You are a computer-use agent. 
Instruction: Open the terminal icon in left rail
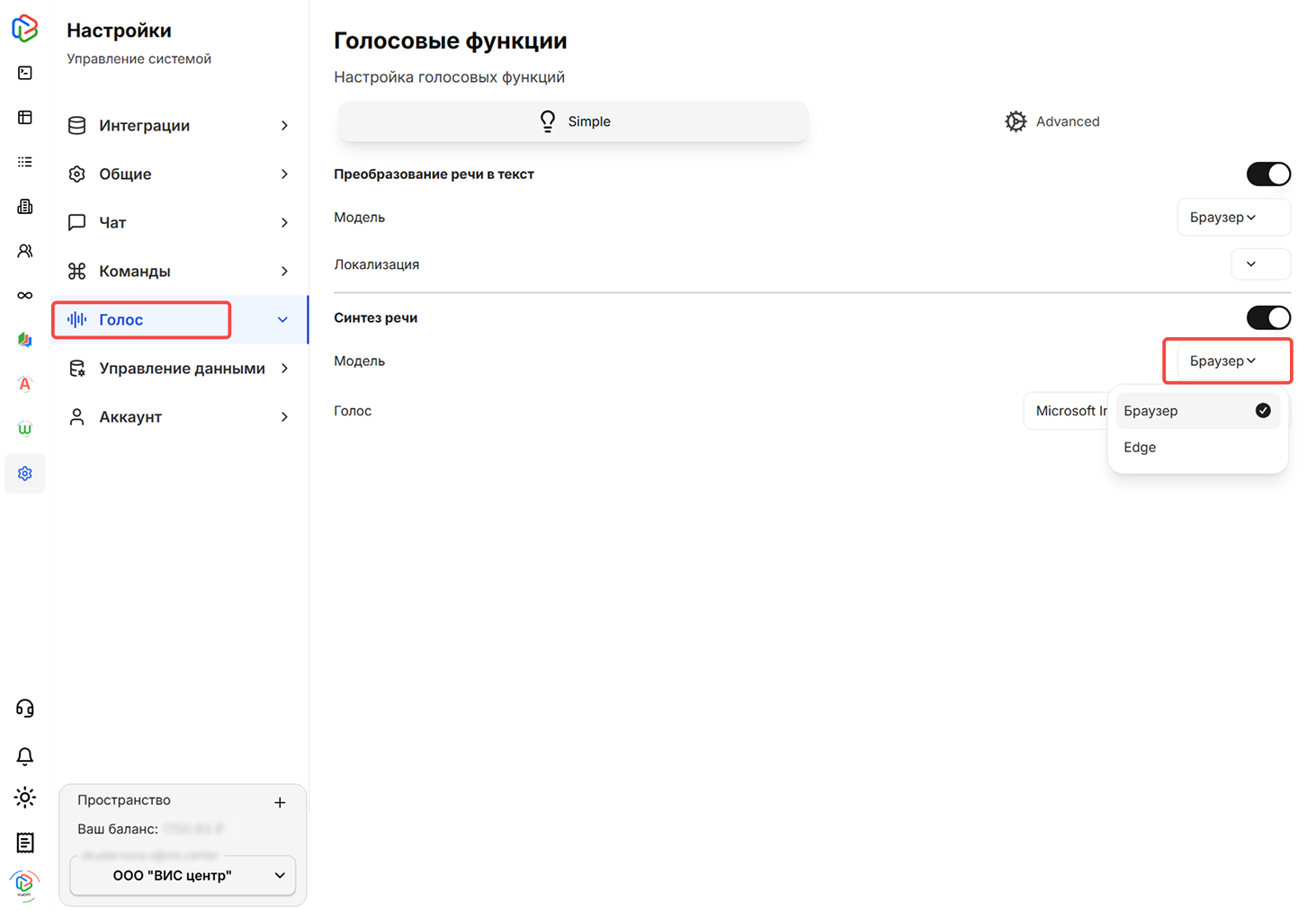25,73
